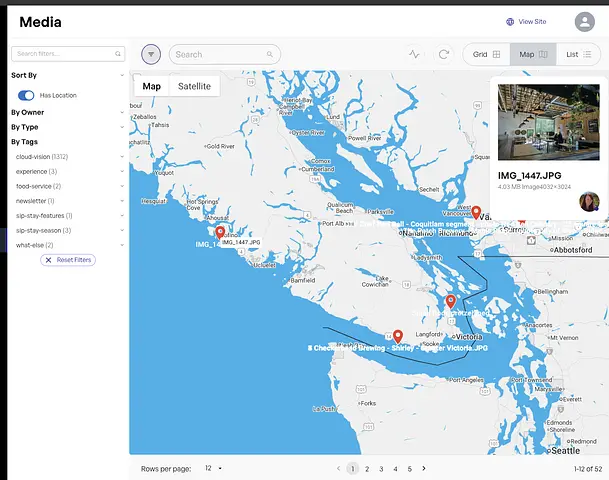Screen dimensions: 609x480
Task: Switch the map to Satellite view
Action: point(194,86)
